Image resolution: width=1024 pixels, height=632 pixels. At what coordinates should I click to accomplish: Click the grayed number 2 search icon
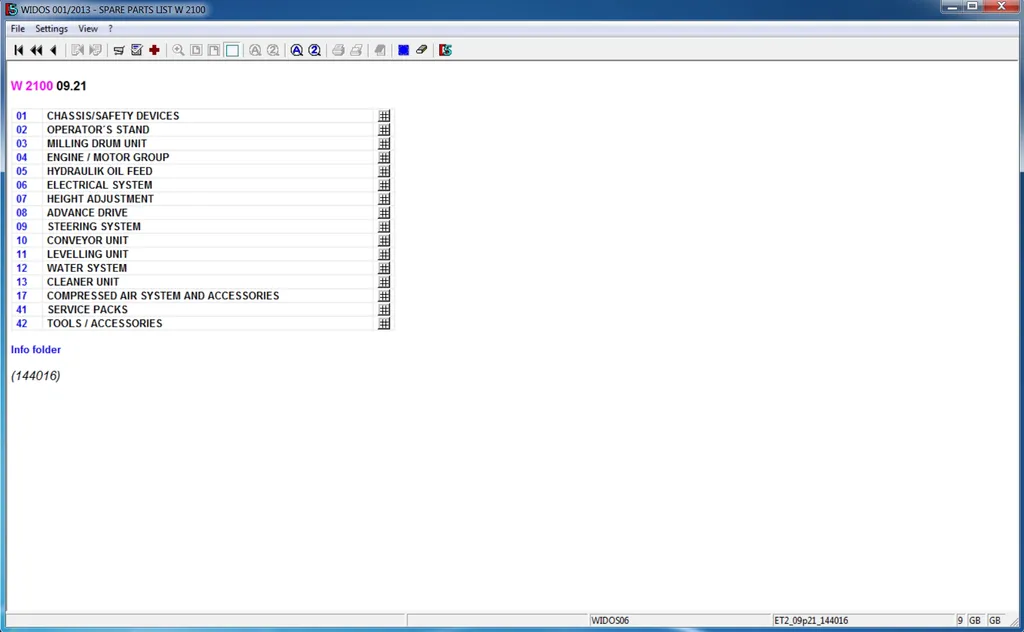click(273, 50)
